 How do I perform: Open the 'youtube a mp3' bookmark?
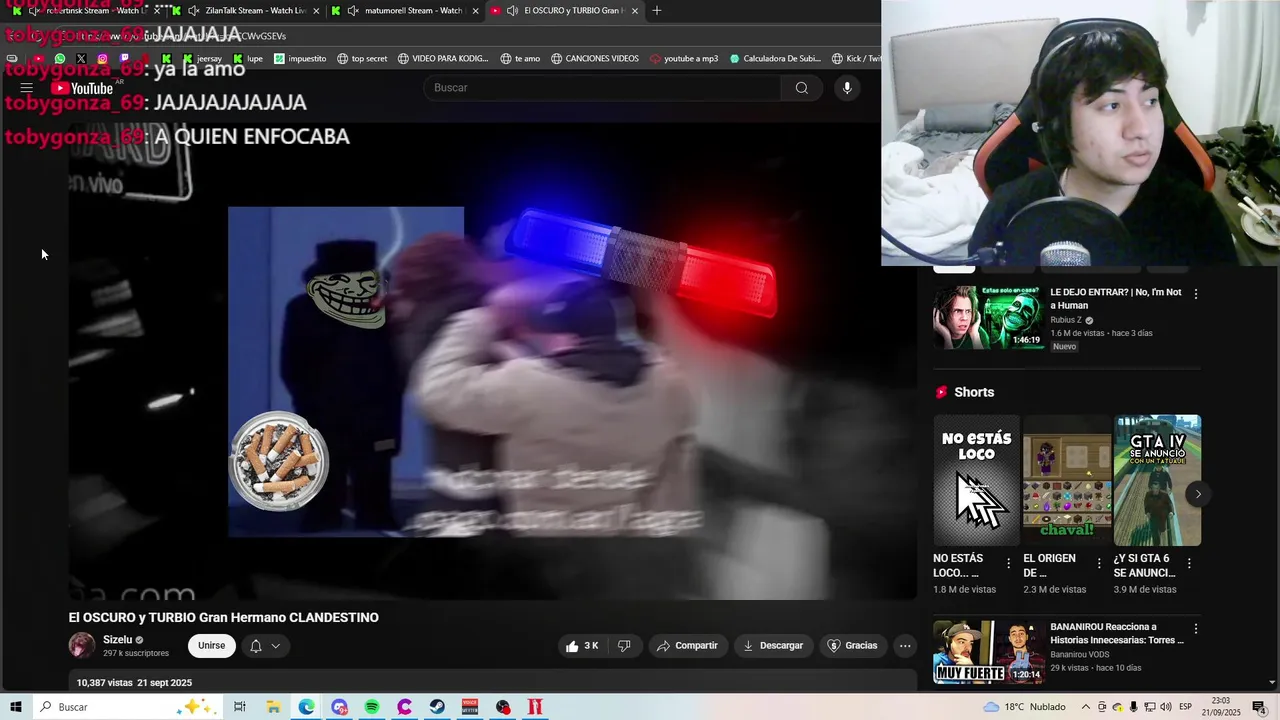684,58
